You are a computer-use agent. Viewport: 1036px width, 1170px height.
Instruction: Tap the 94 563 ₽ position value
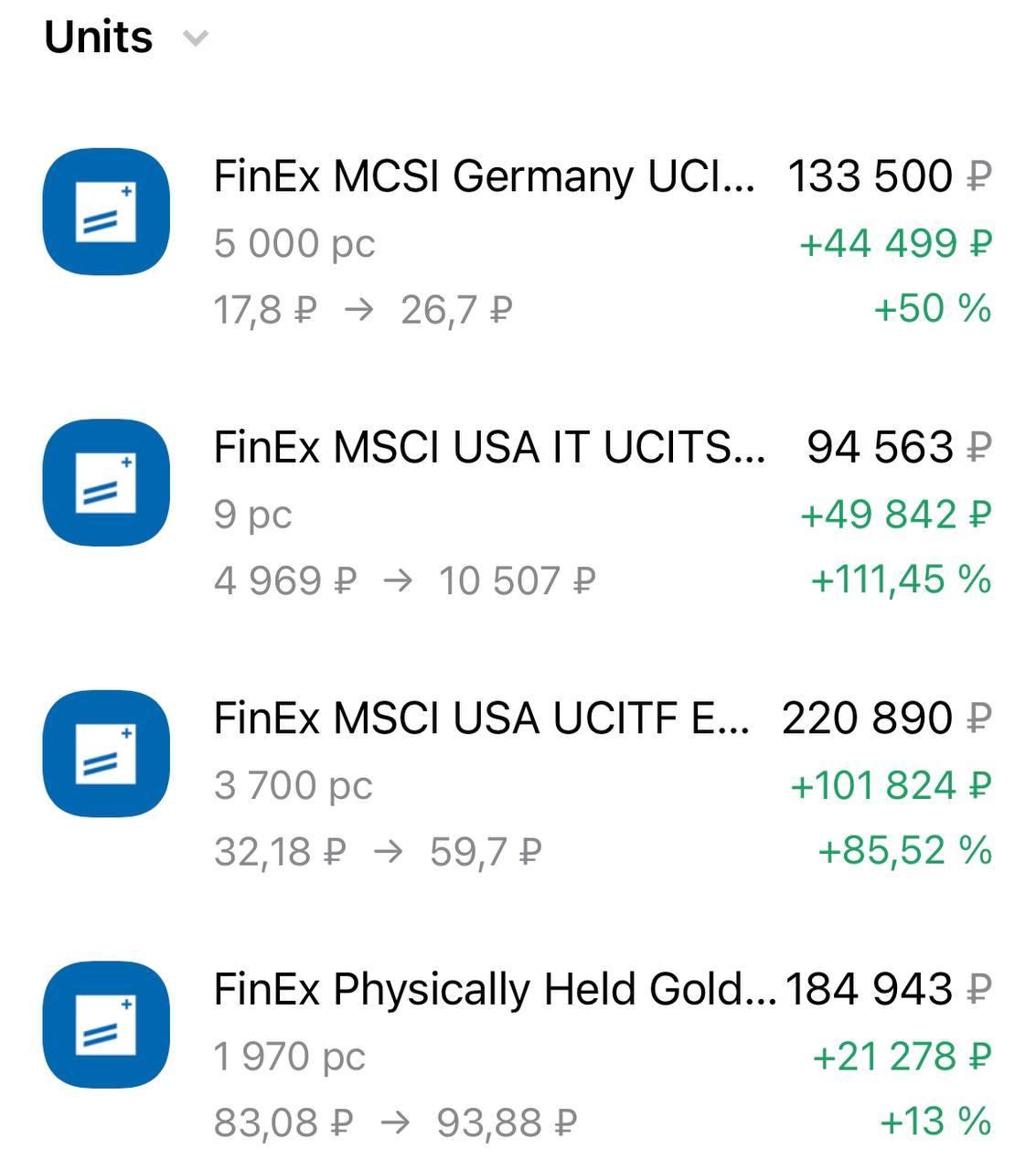898,447
